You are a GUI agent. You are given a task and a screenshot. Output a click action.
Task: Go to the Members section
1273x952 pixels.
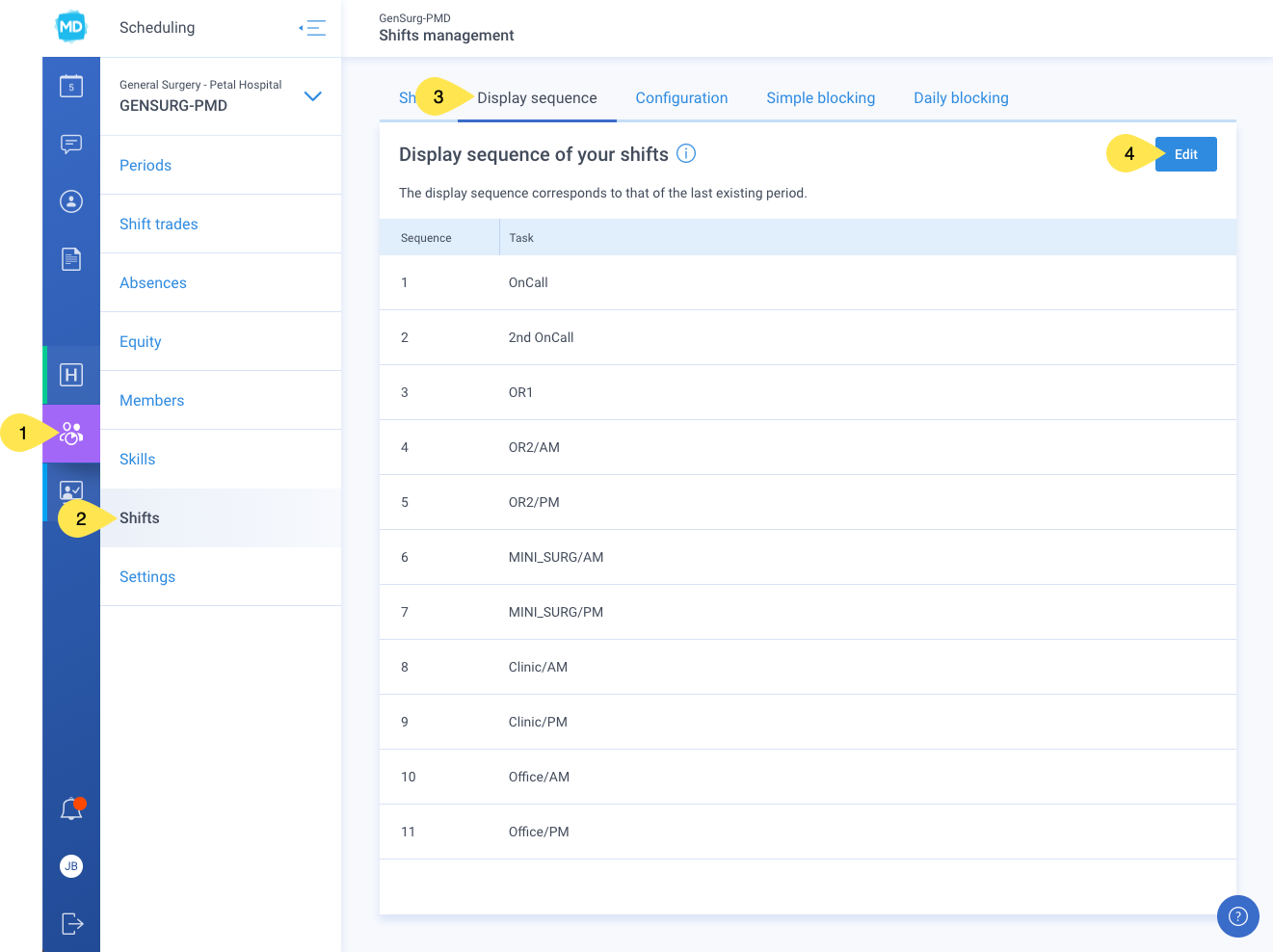pos(152,401)
